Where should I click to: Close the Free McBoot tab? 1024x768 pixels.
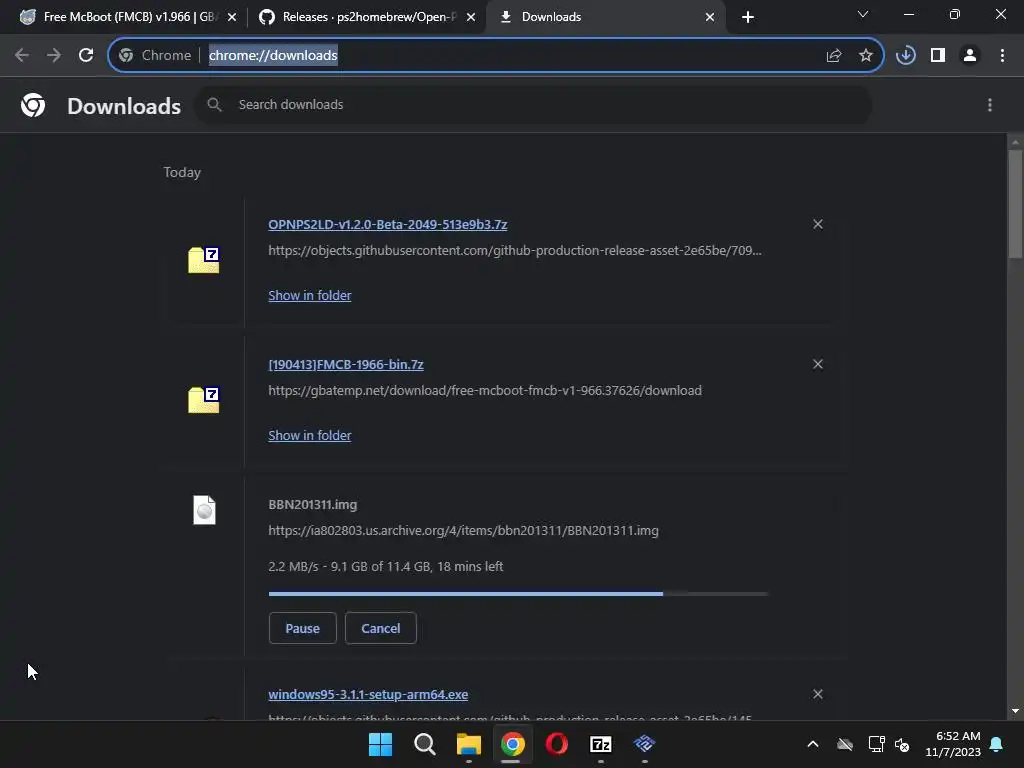pos(232,17)
